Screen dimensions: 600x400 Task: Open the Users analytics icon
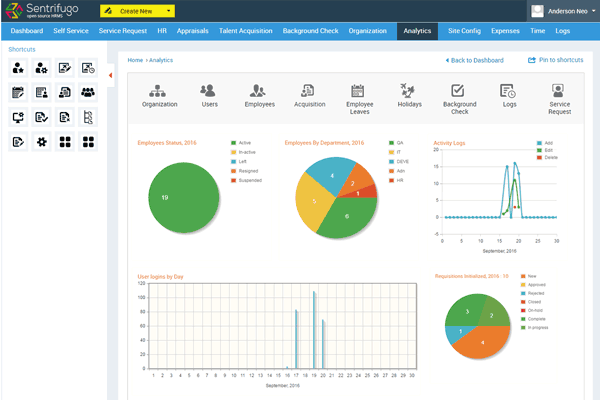pyautogui.click(x=208, y=91)
